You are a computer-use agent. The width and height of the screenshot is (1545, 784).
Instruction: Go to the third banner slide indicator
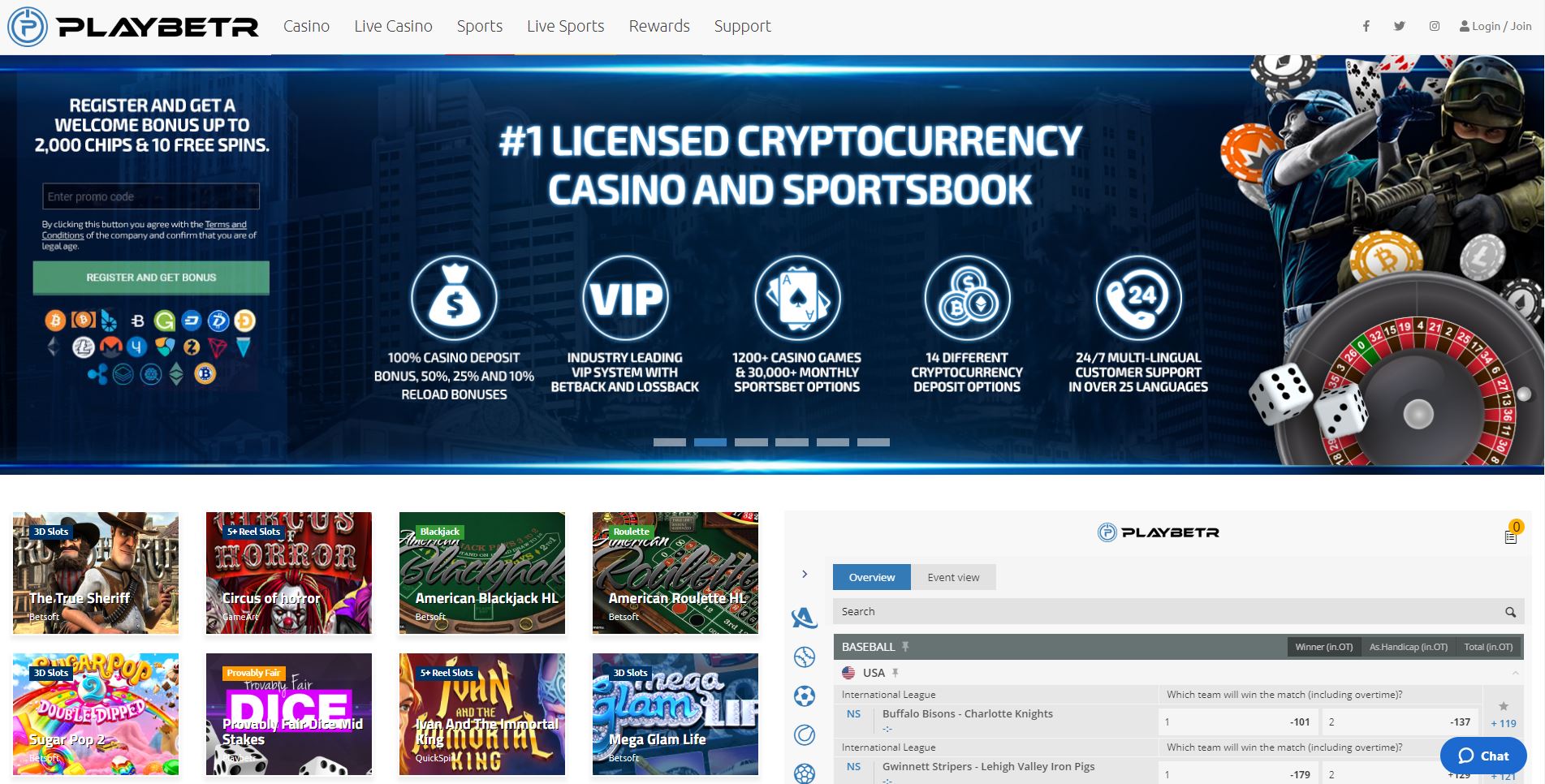pyautogui.click(x=751, y=442)
